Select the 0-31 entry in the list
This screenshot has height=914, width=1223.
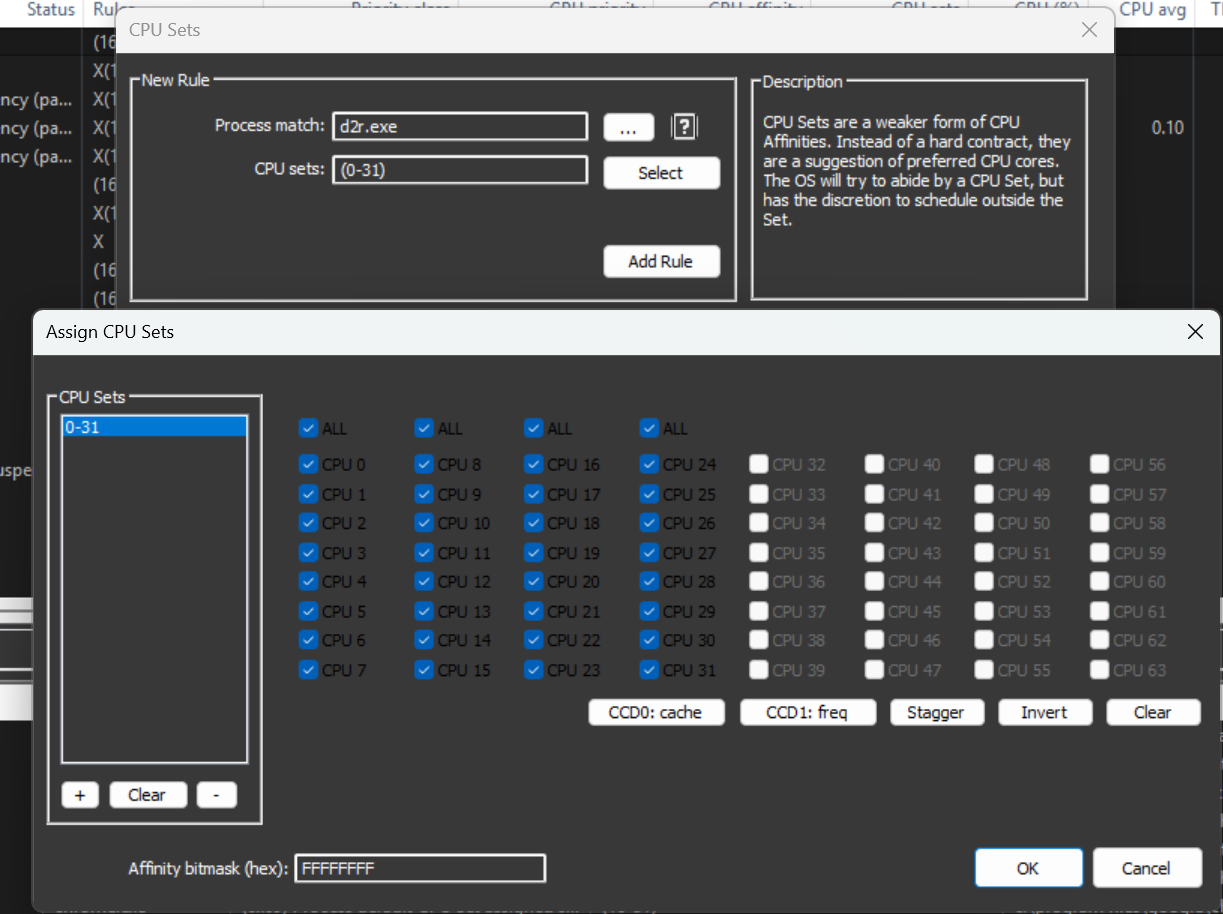[x=154, y=427]
